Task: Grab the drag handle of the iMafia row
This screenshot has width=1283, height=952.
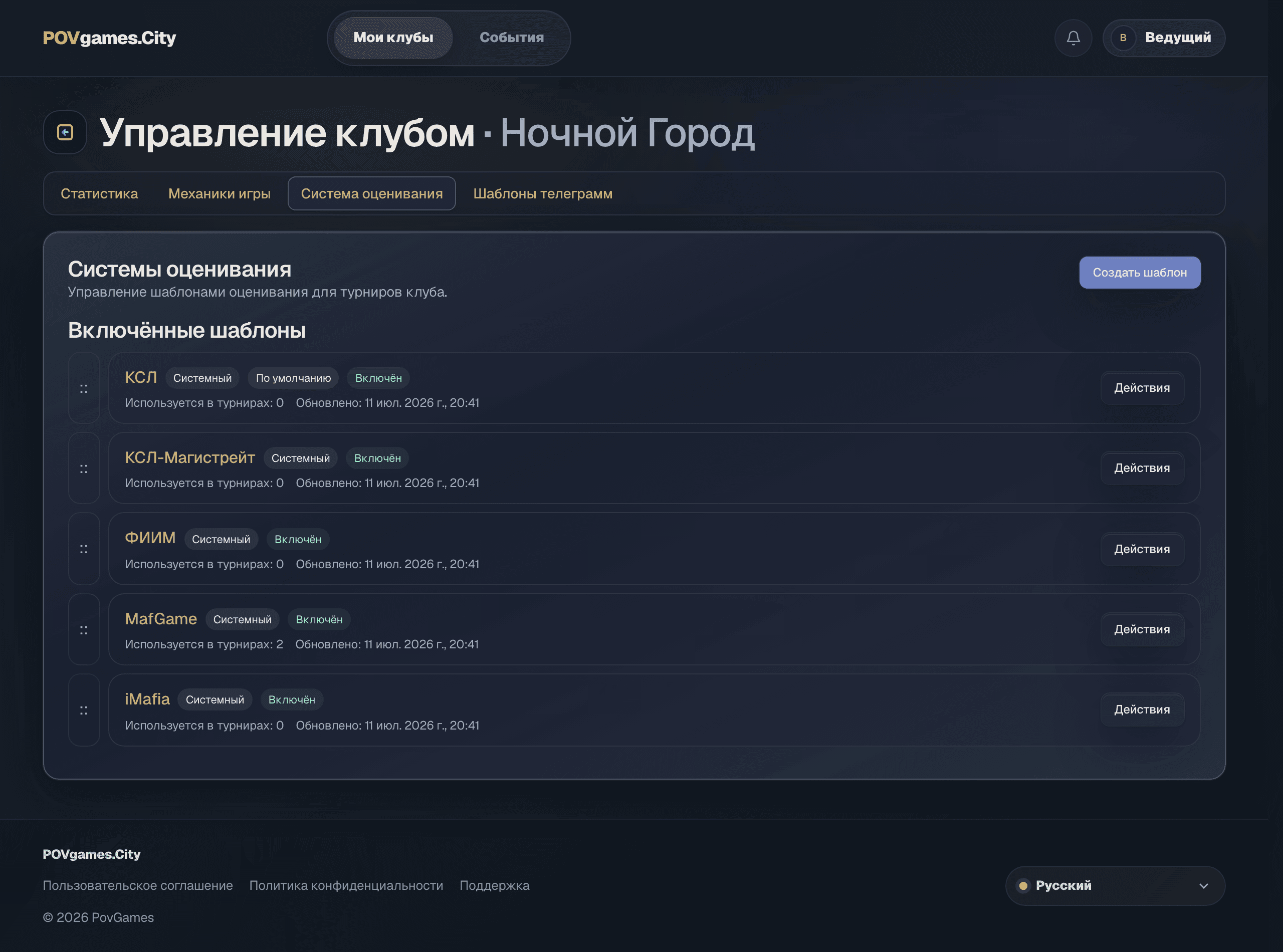Action: (84, 710)
